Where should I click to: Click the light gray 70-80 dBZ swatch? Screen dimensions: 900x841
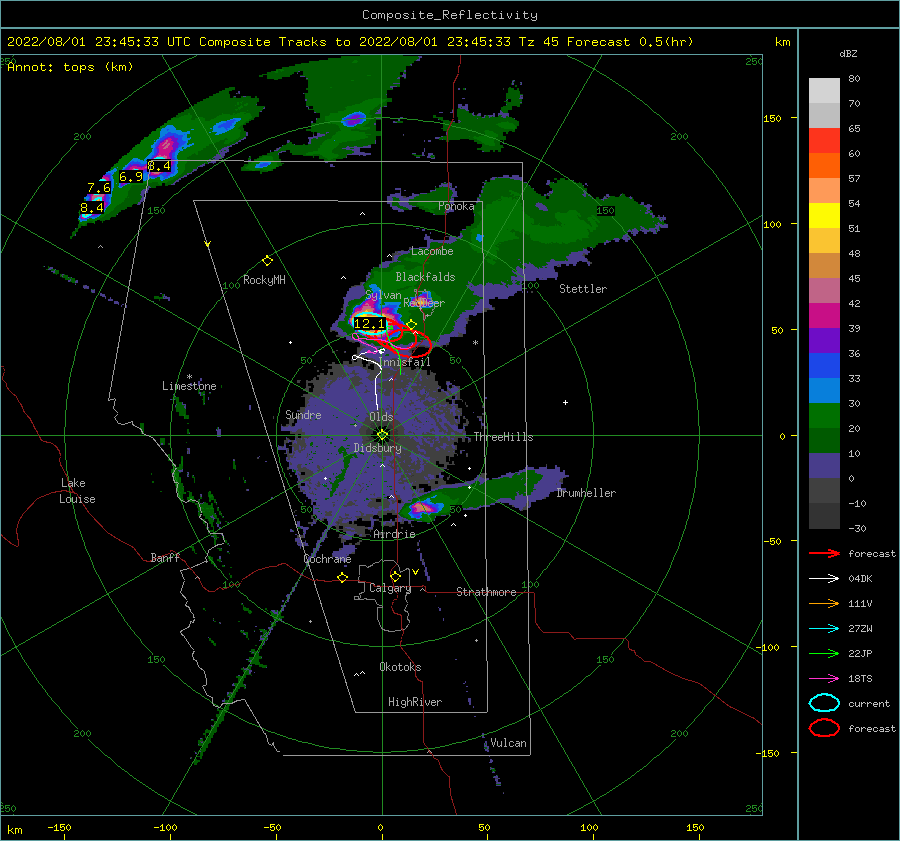pyautogui.click(x=824, y=91)
